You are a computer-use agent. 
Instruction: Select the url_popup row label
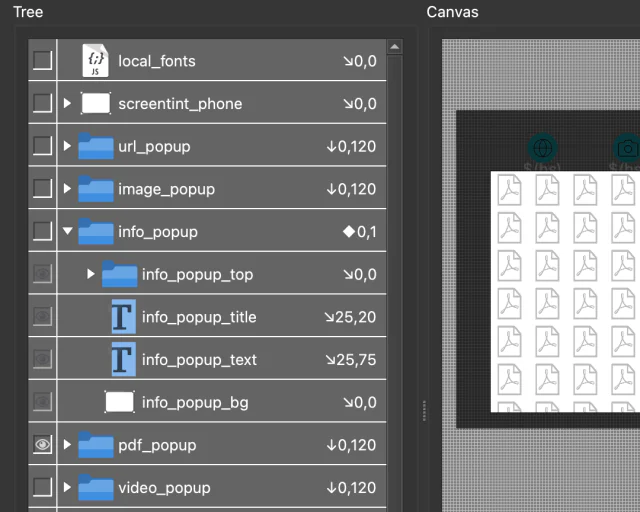[x=154, y=147]
